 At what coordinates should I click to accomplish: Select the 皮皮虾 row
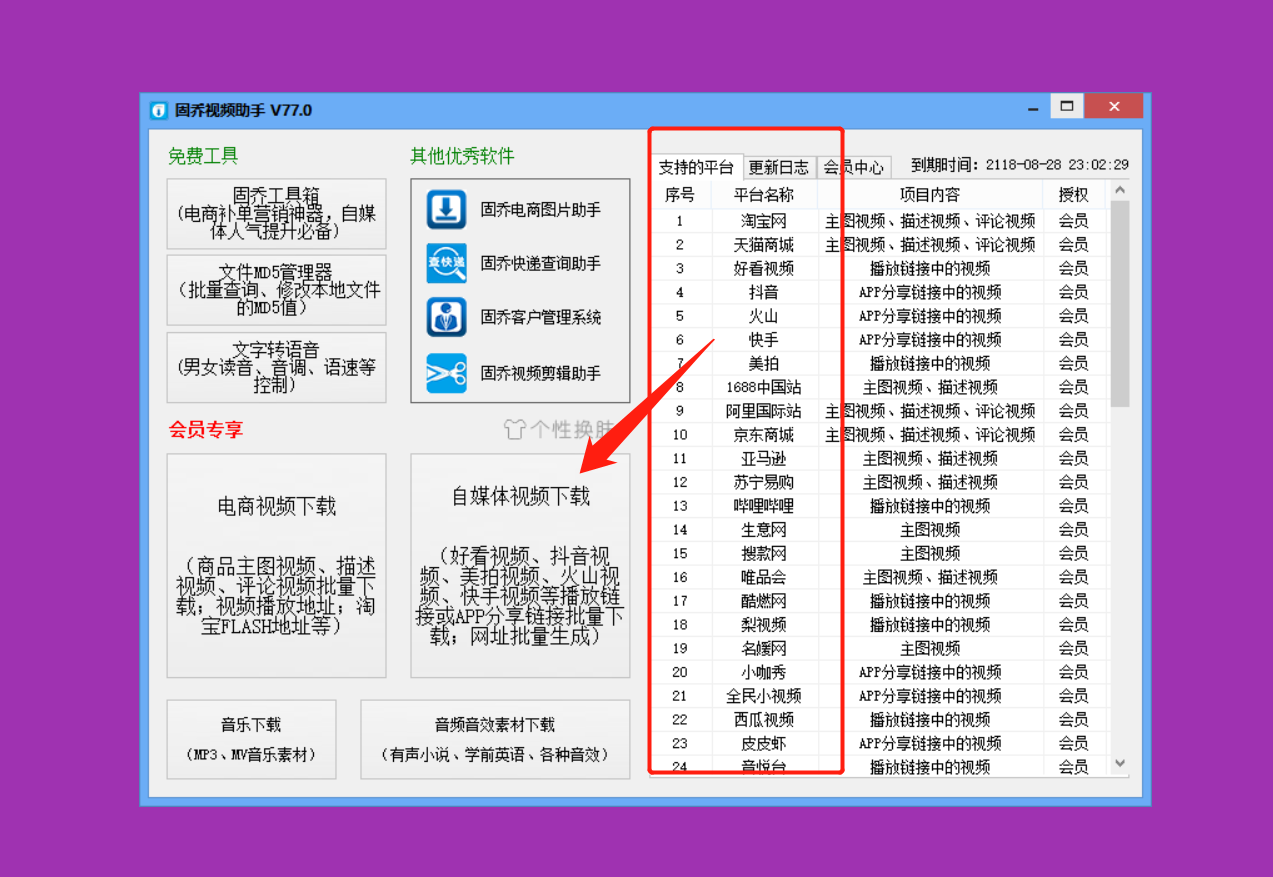click(879, 743)
